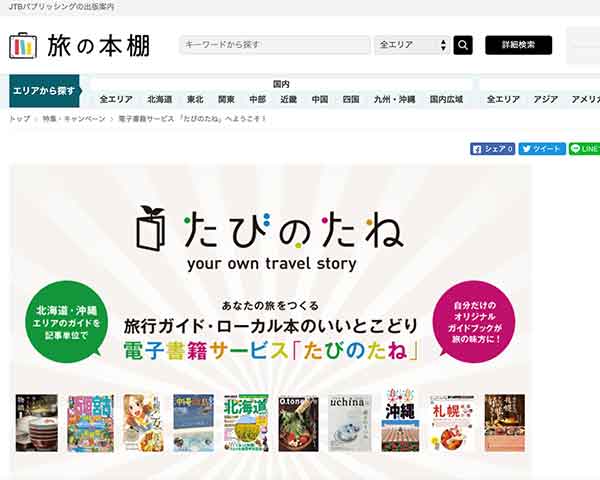Open the 関東 area menu item
600x480 pixels.
pyautogui.click(x=226, y=100)
